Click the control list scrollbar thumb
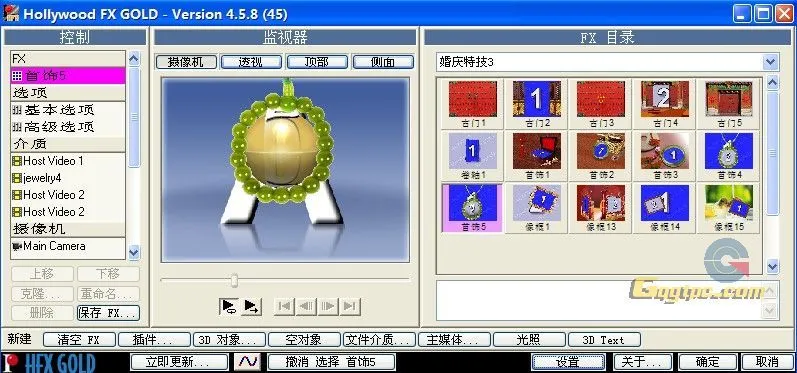 tap(134, 117)
